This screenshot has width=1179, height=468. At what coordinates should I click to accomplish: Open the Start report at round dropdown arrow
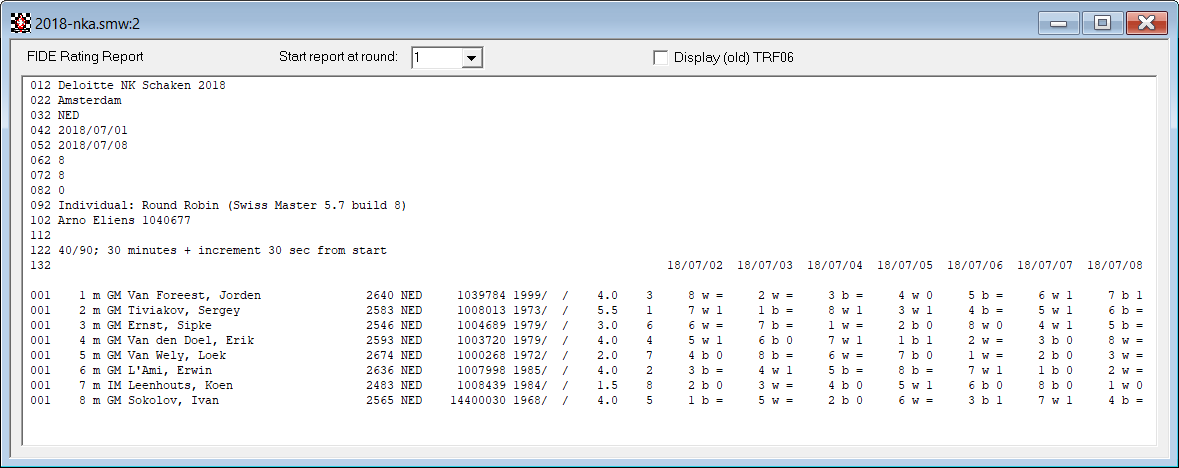(471, 58)
